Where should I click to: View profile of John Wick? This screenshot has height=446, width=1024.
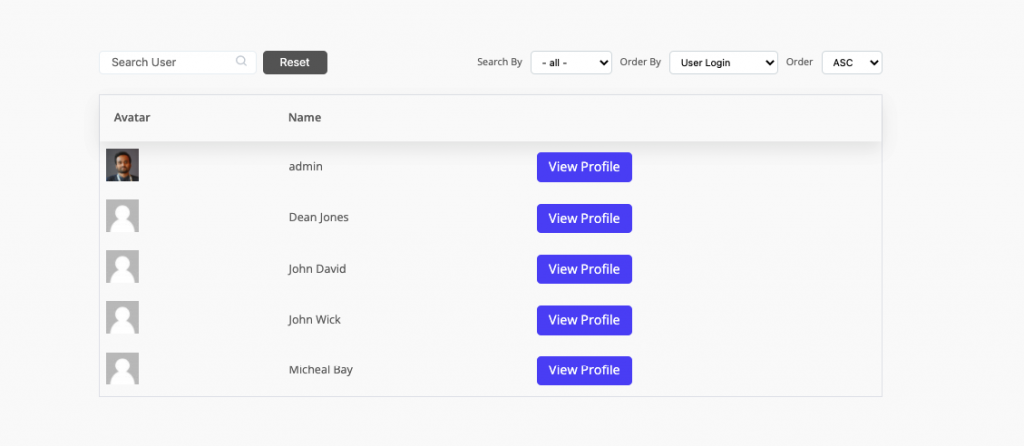[584, 320]
